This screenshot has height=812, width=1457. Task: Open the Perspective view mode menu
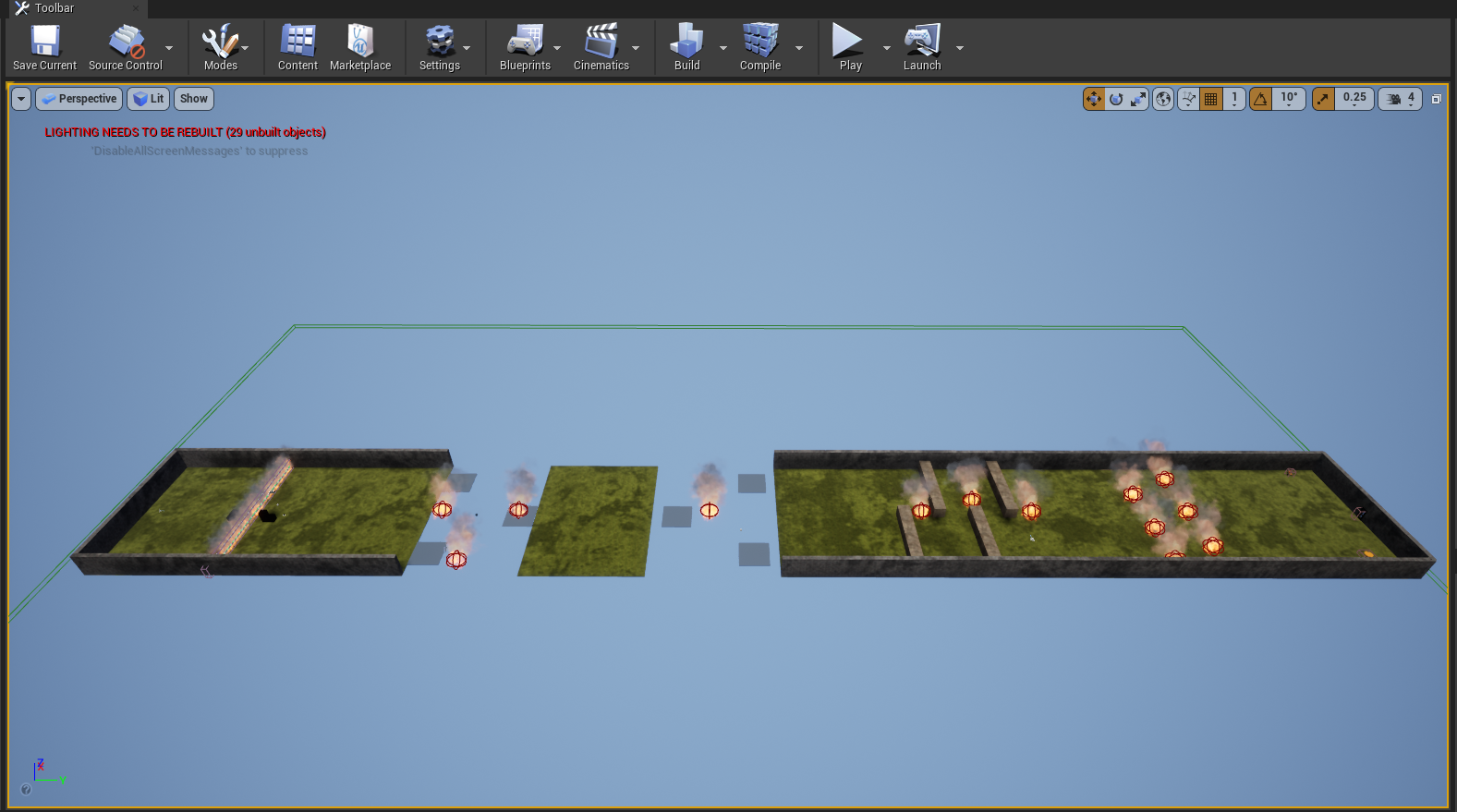(79, 99)
